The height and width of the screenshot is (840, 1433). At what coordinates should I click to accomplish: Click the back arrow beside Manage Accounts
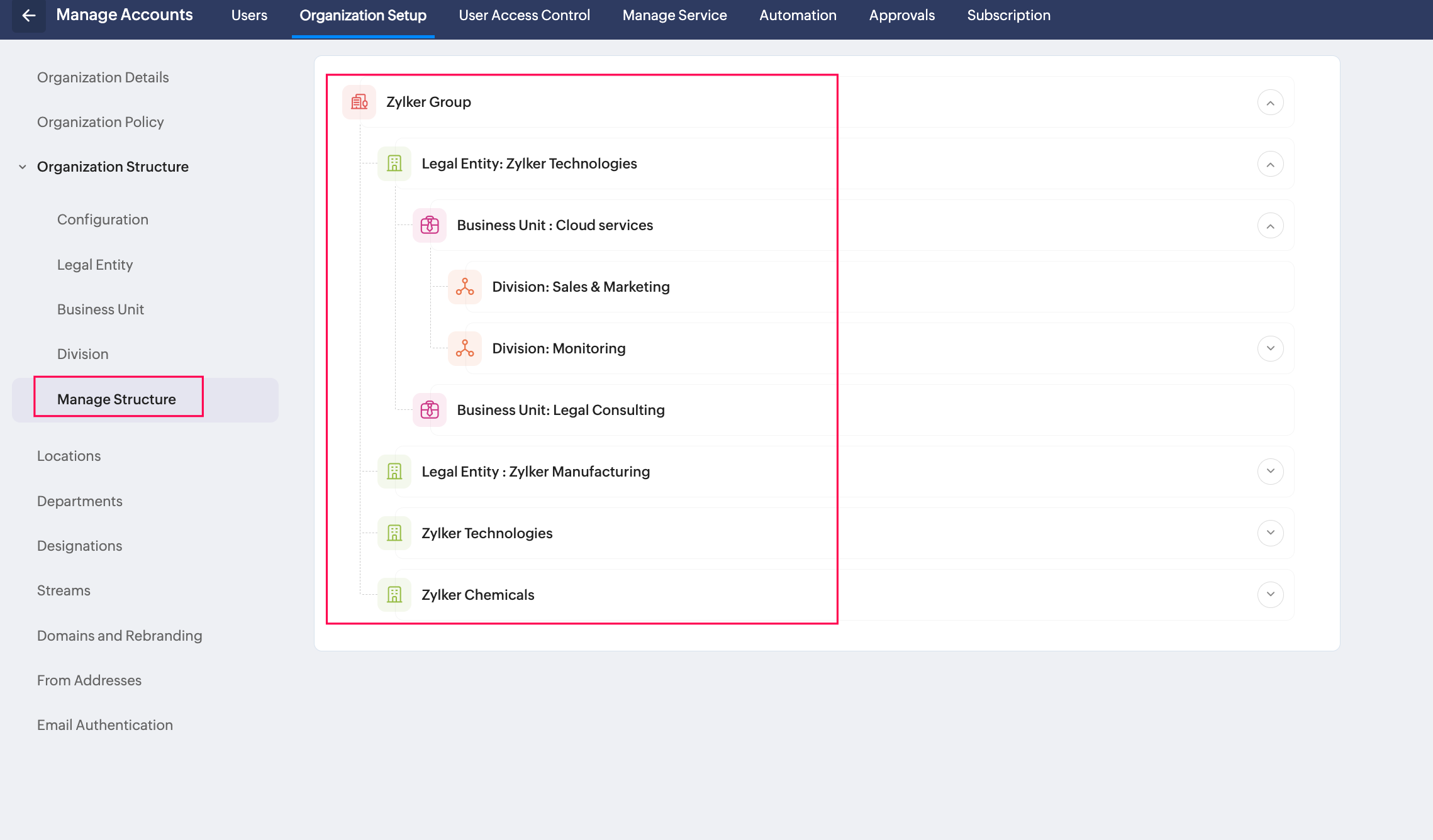tap(28, 15)
